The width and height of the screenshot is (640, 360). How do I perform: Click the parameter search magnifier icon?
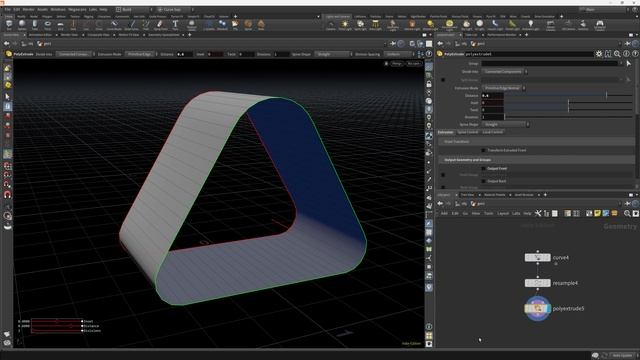(617, 54)
